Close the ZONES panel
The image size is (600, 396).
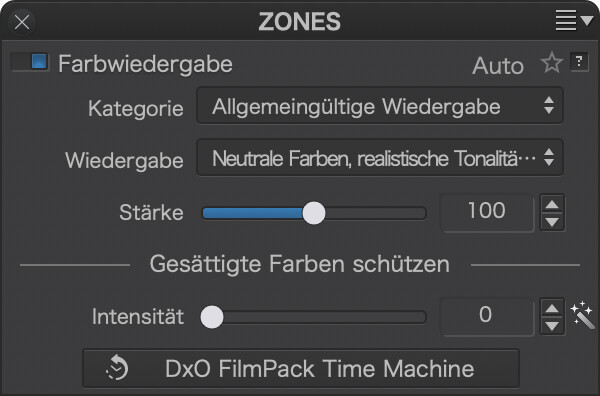coord(22,22)
